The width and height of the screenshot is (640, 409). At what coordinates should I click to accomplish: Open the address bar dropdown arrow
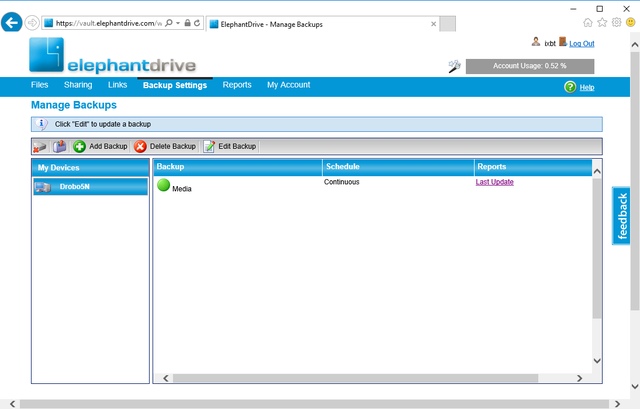(x=178, y=23)
